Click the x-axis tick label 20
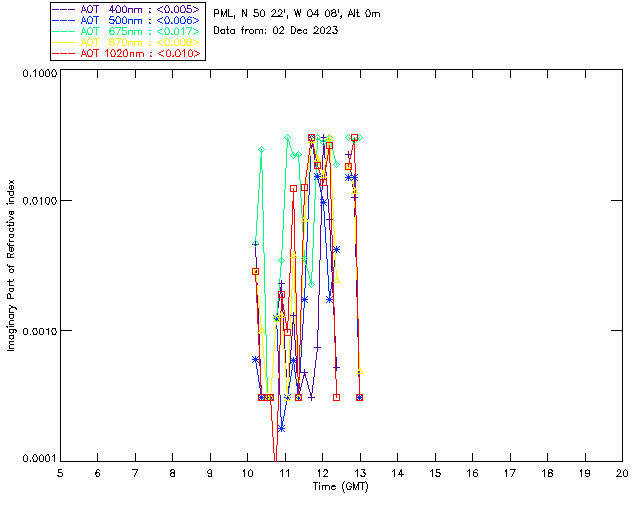The height and width of the screenshot is (512, 640). tap(622, 473)
